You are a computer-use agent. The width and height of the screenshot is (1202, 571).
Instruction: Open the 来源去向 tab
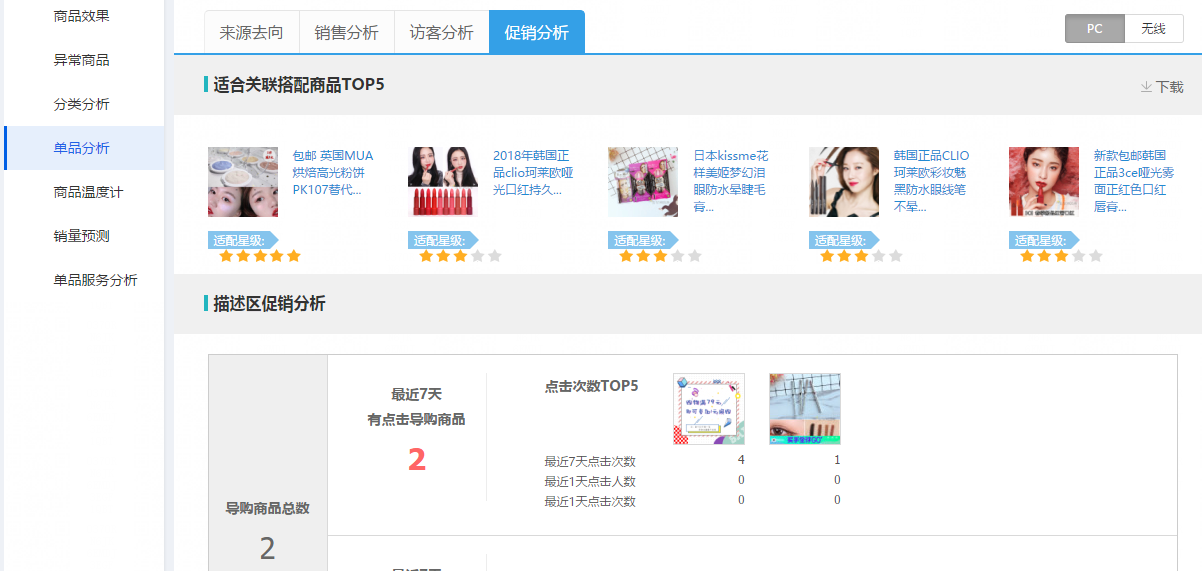pos(252,32)
